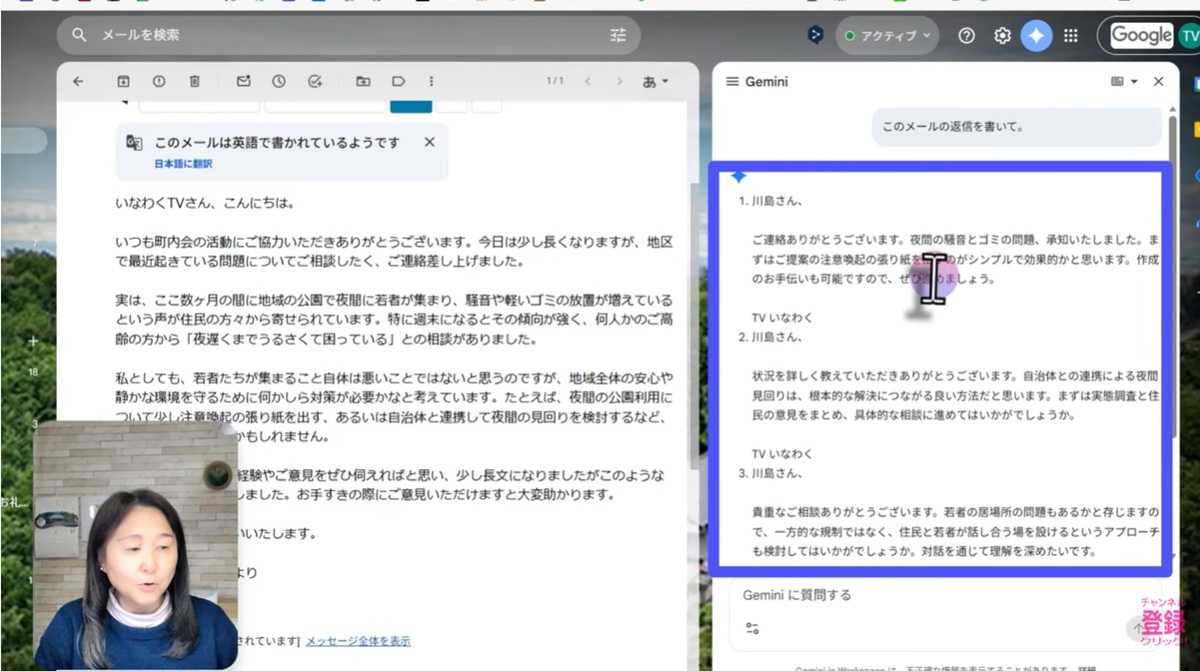Click the magnifier search icon
The image size is (1200, 671).
79,35
